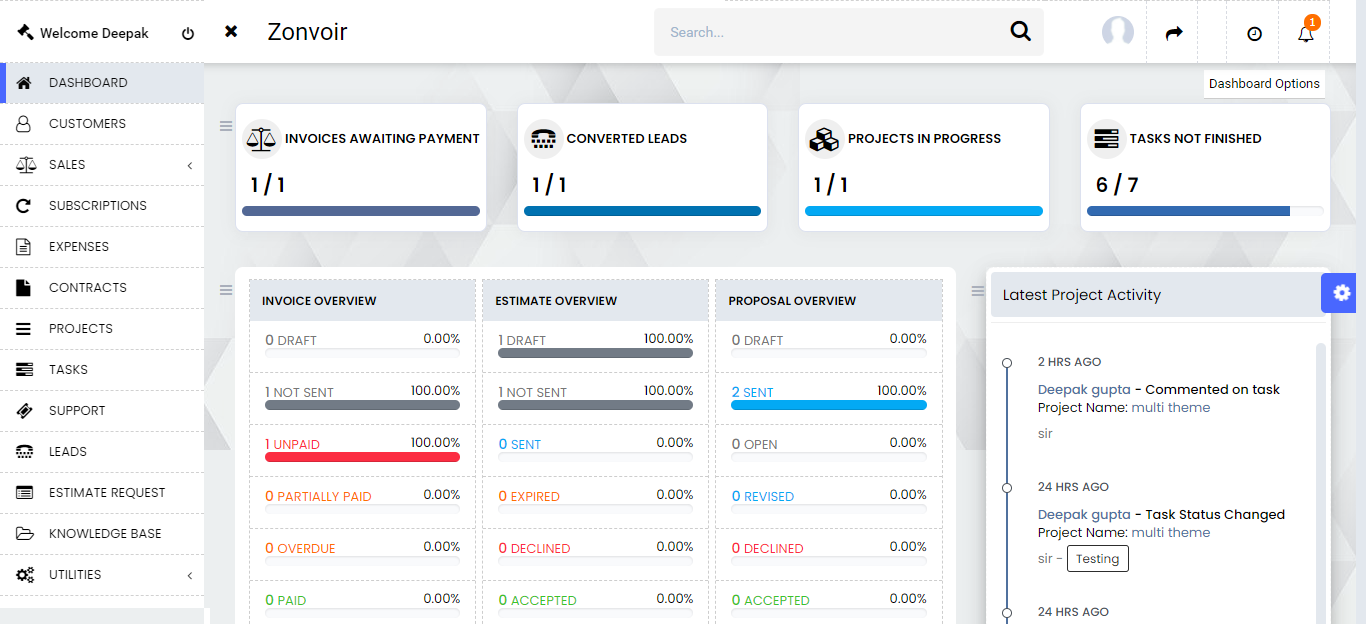Open the Leads sidebar item
Screen dimensions: 1366x624
[68, 452]
